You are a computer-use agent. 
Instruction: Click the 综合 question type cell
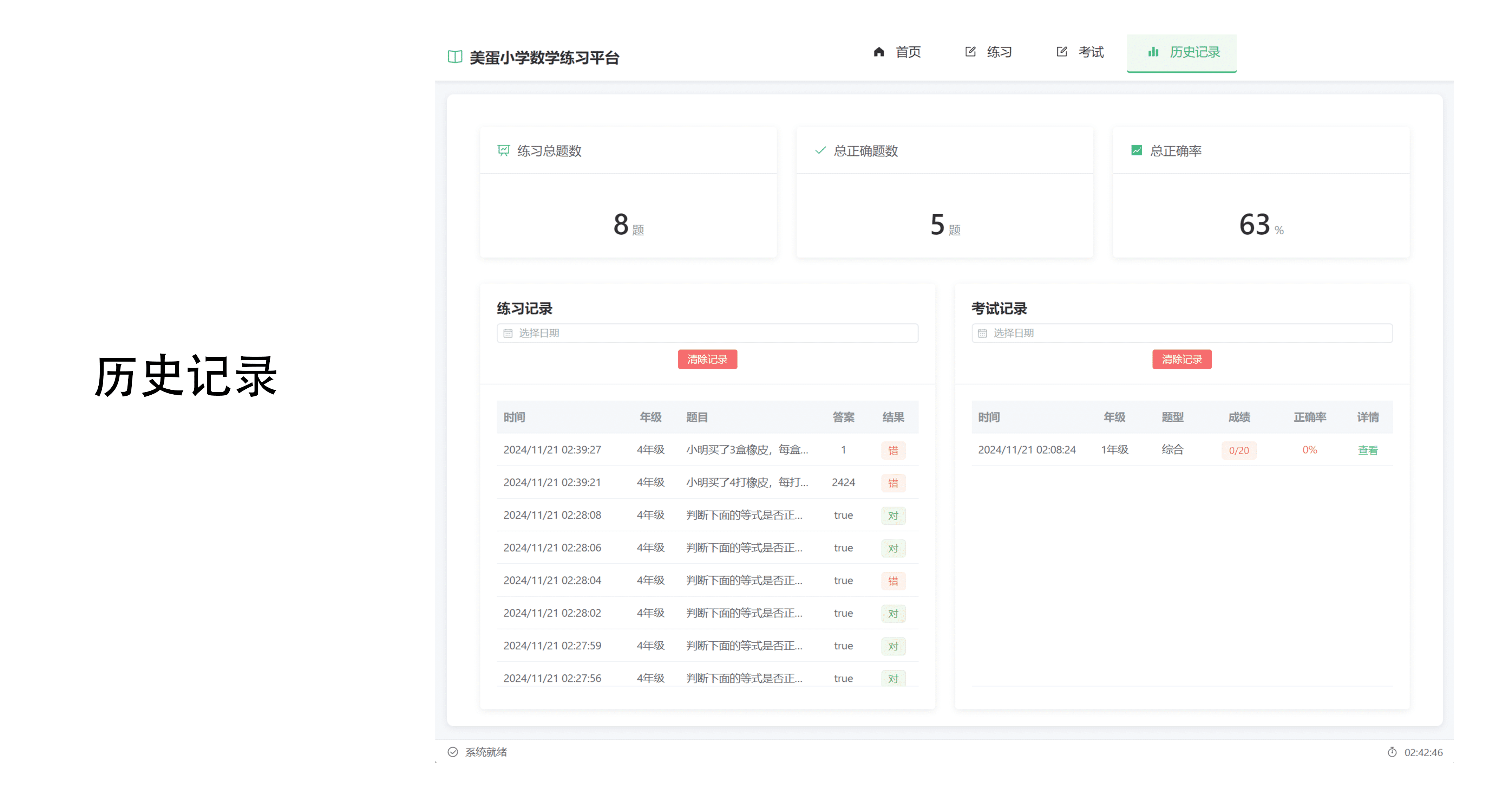click(1172, 450)
